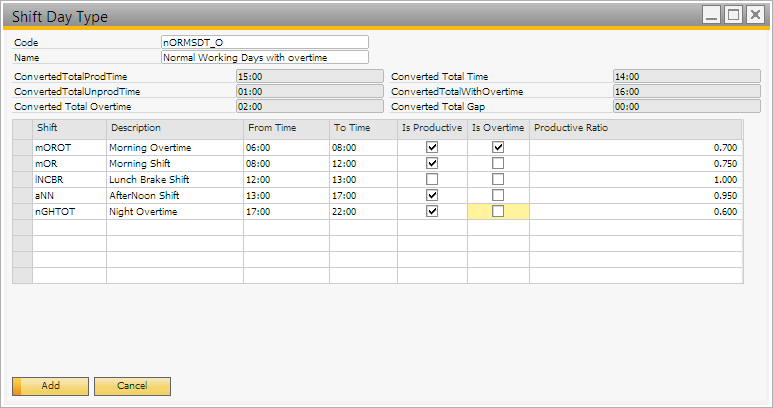774x408 pixels.
Task: Click the nGHTOT shift code cell
Action: point(69,212)
